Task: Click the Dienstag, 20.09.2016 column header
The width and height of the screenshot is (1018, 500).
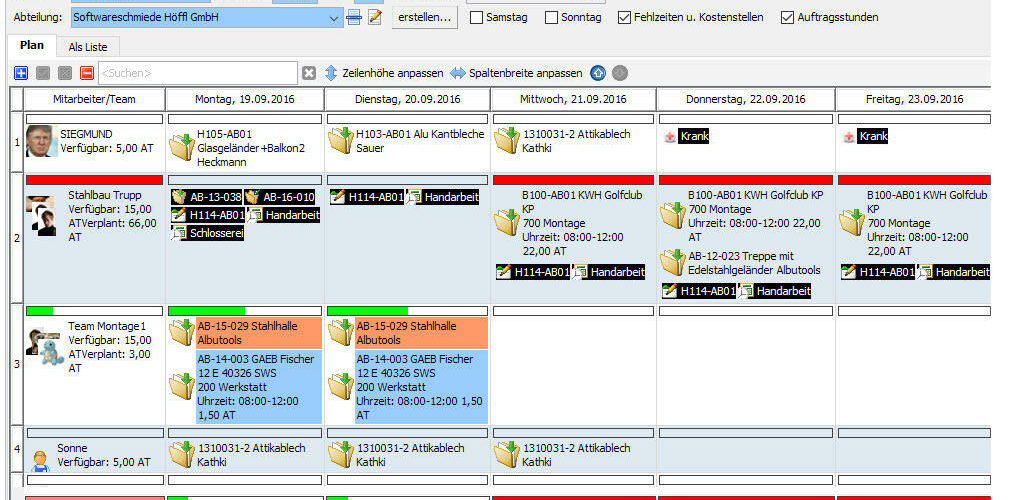Action: (407, 99)
